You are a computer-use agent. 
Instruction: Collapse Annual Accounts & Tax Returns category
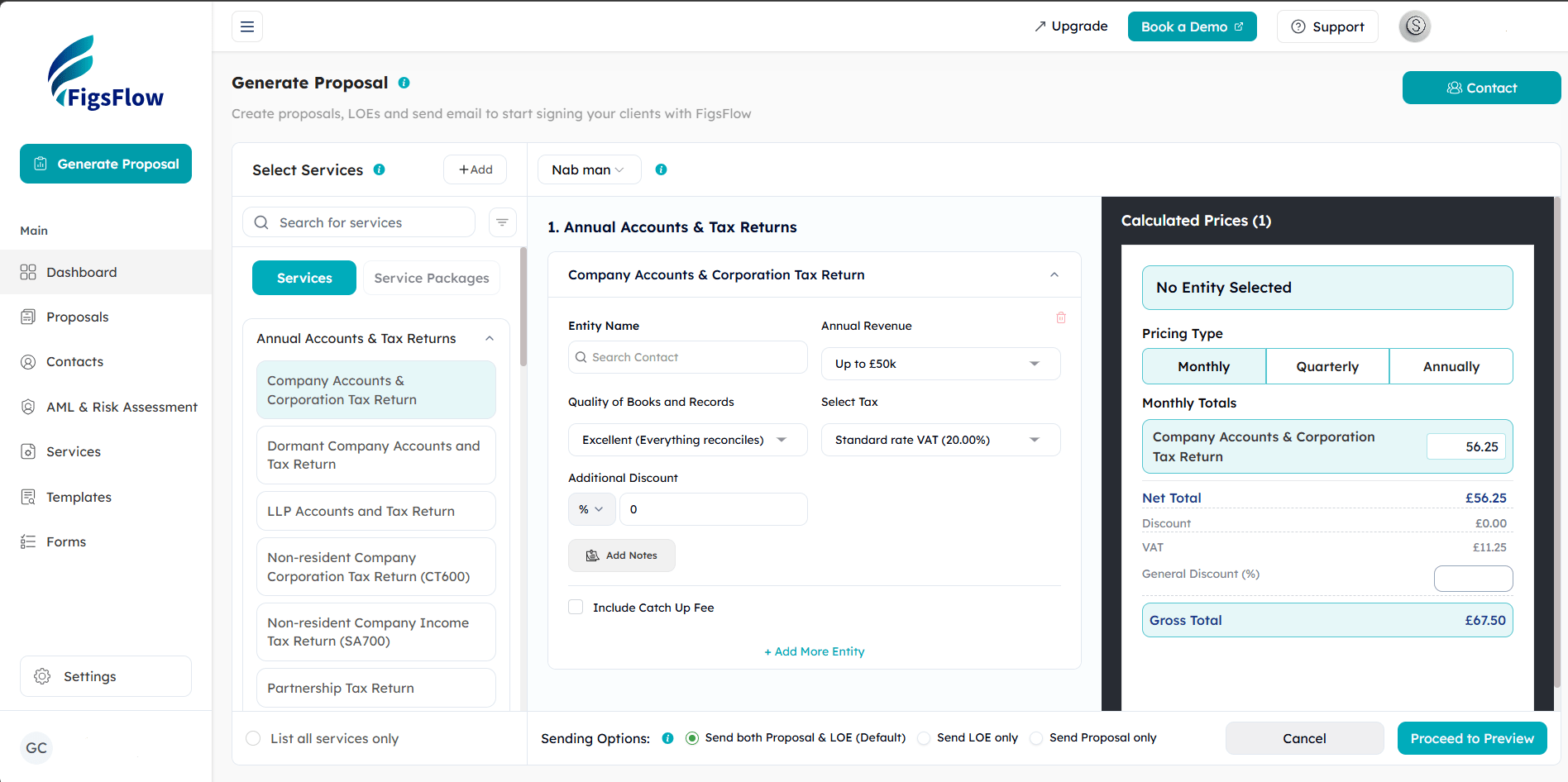(x=490, y=338)
